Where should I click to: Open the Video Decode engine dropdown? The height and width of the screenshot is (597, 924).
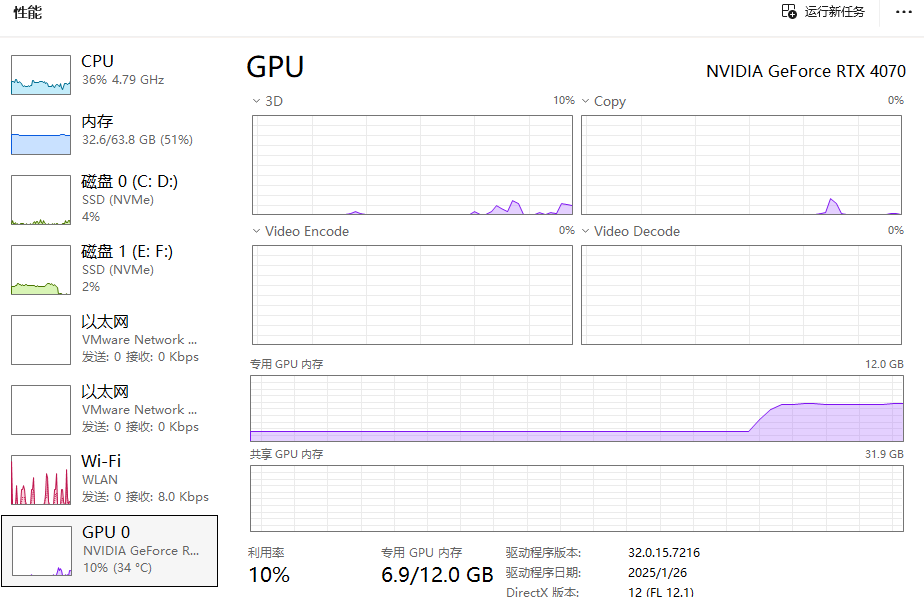point(585,231)
